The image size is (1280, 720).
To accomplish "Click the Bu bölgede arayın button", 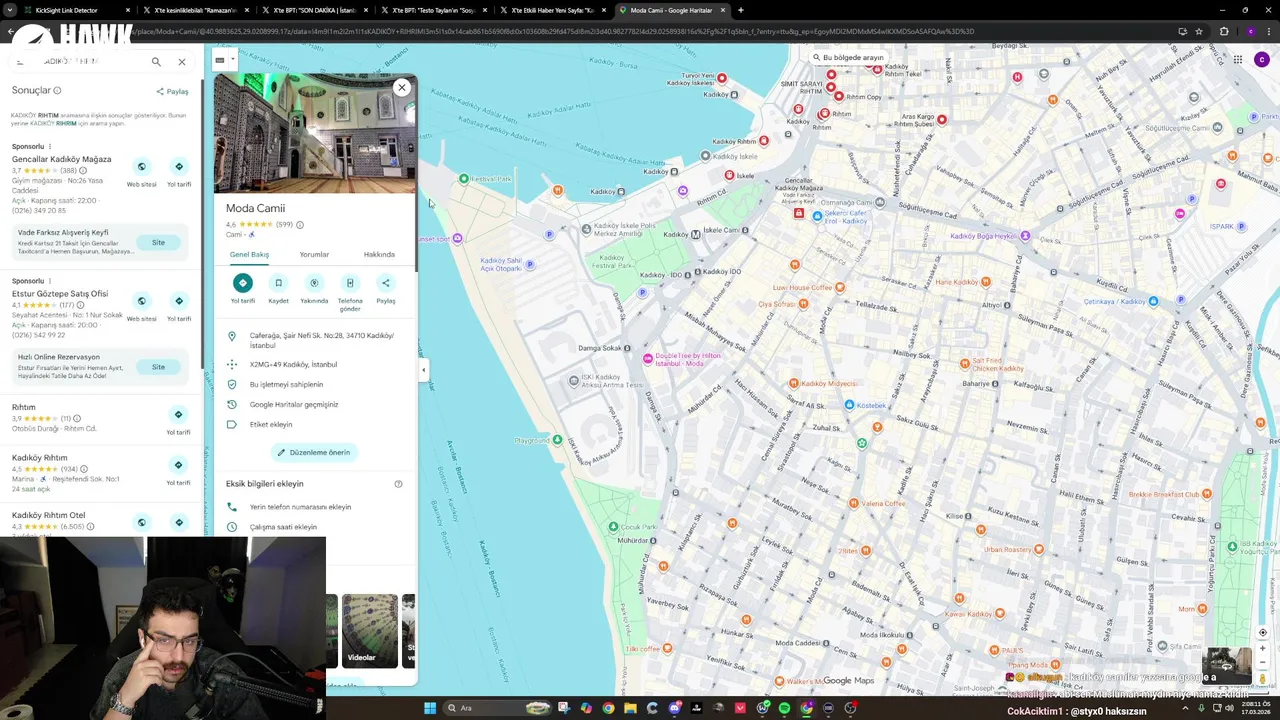I will point(848,57).
